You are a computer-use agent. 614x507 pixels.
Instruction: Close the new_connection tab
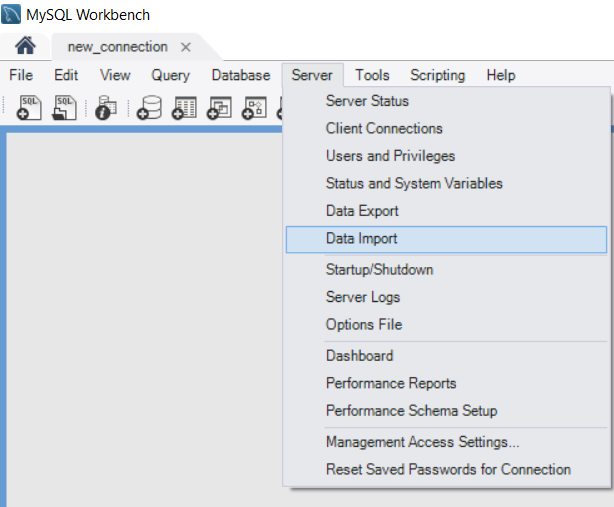pyautogui.click(x=186, y=47)
